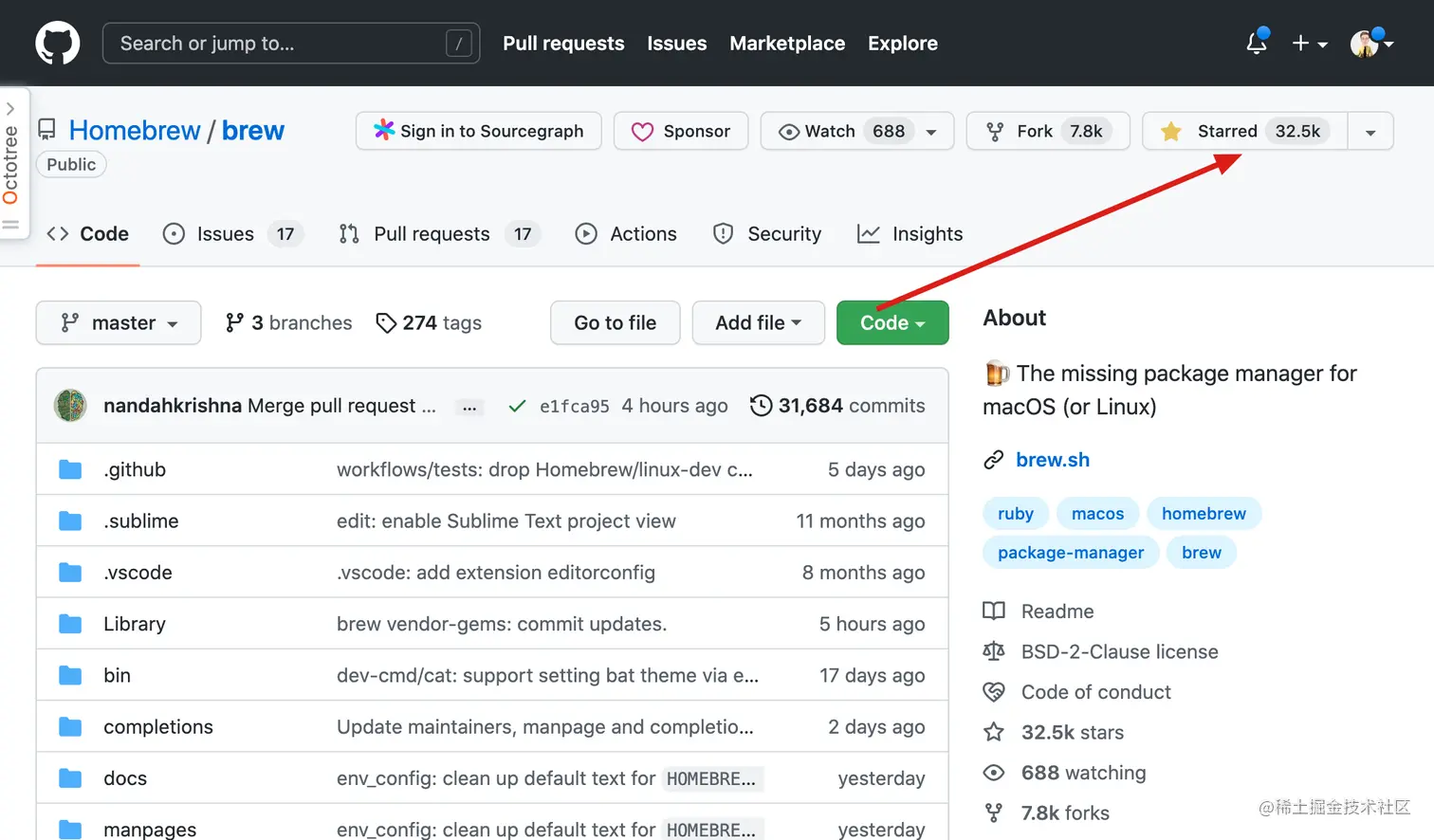Expand the plus create-new menu
The width and height of the screenshot is (1434, 840).
coord(1310,44)
